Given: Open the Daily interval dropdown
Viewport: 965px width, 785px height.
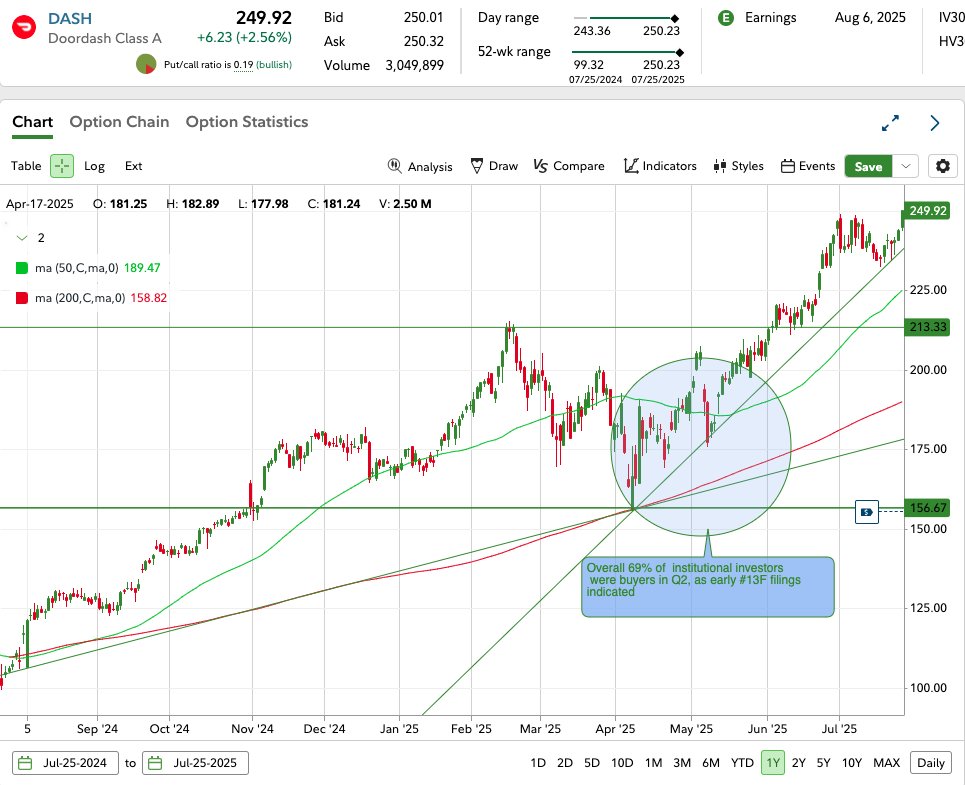Looking at the screenshot, I should pos(931,763).
